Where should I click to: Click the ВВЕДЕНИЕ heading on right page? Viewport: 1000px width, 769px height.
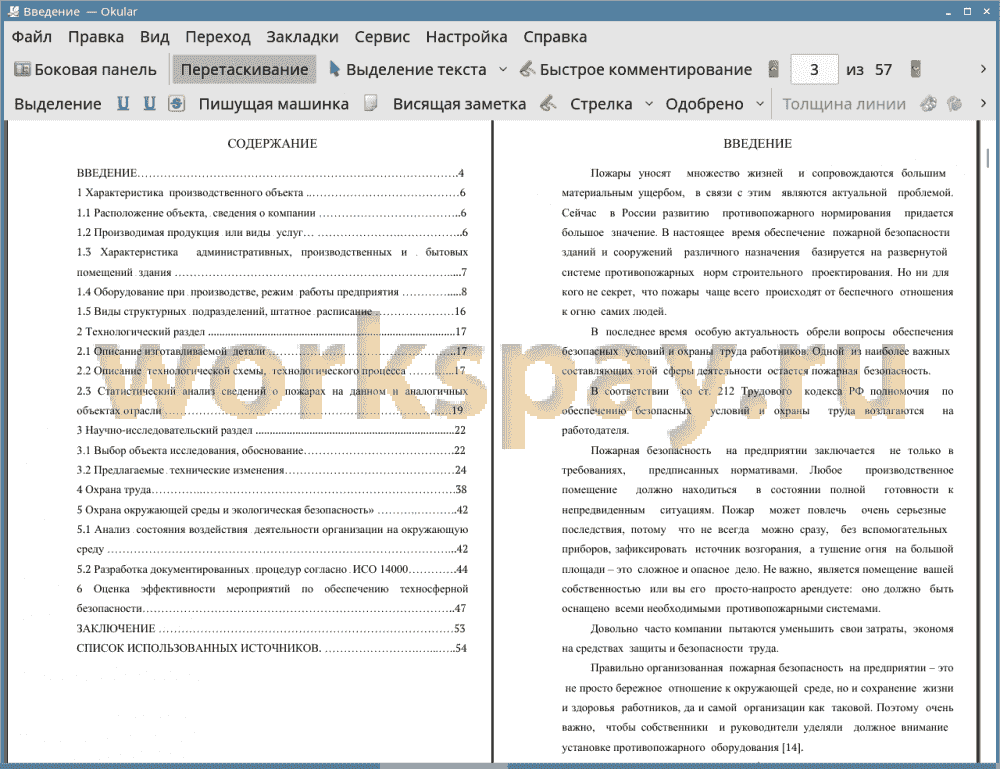pos(758,143)
